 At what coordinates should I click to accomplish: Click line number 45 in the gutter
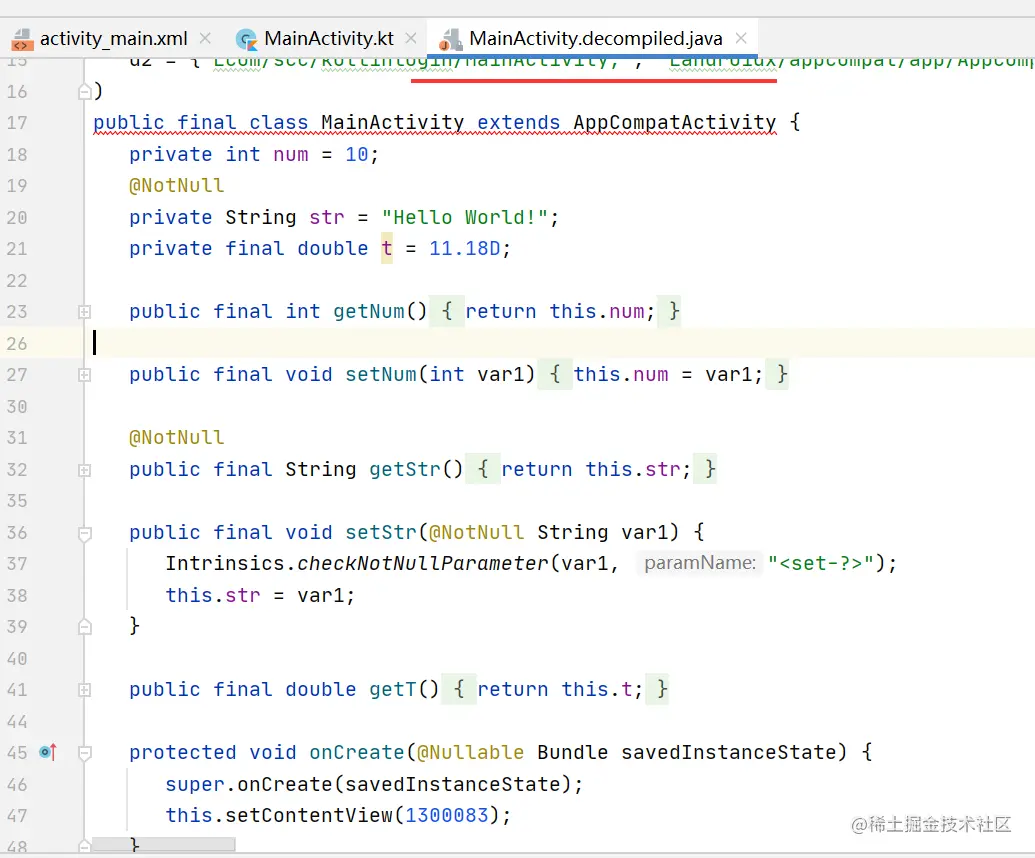tap(17, 753)
